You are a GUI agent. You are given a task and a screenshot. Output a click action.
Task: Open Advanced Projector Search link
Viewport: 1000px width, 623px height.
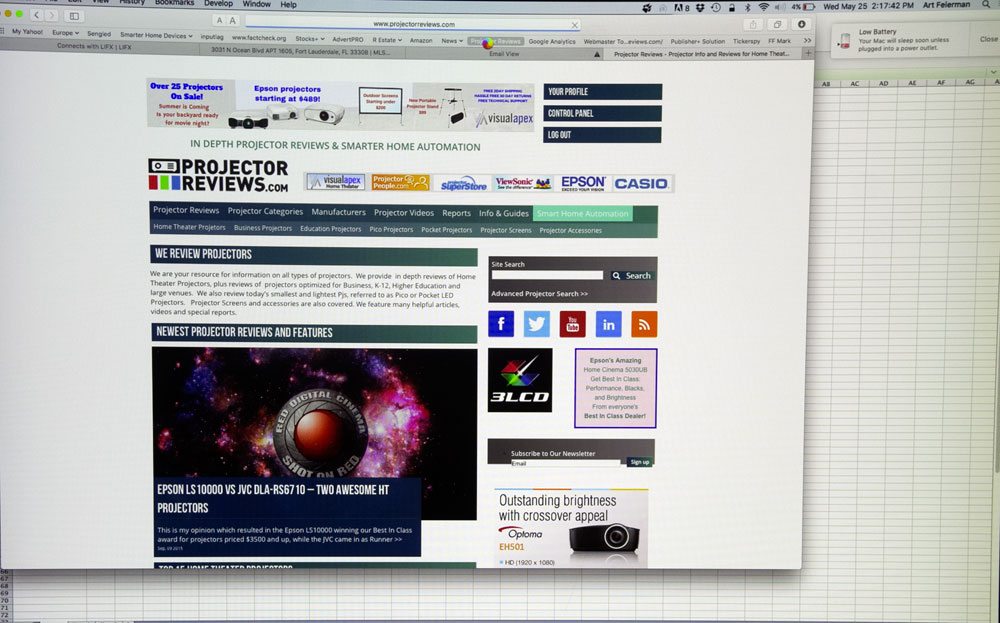pyautogui.click(x=540, y=293)
